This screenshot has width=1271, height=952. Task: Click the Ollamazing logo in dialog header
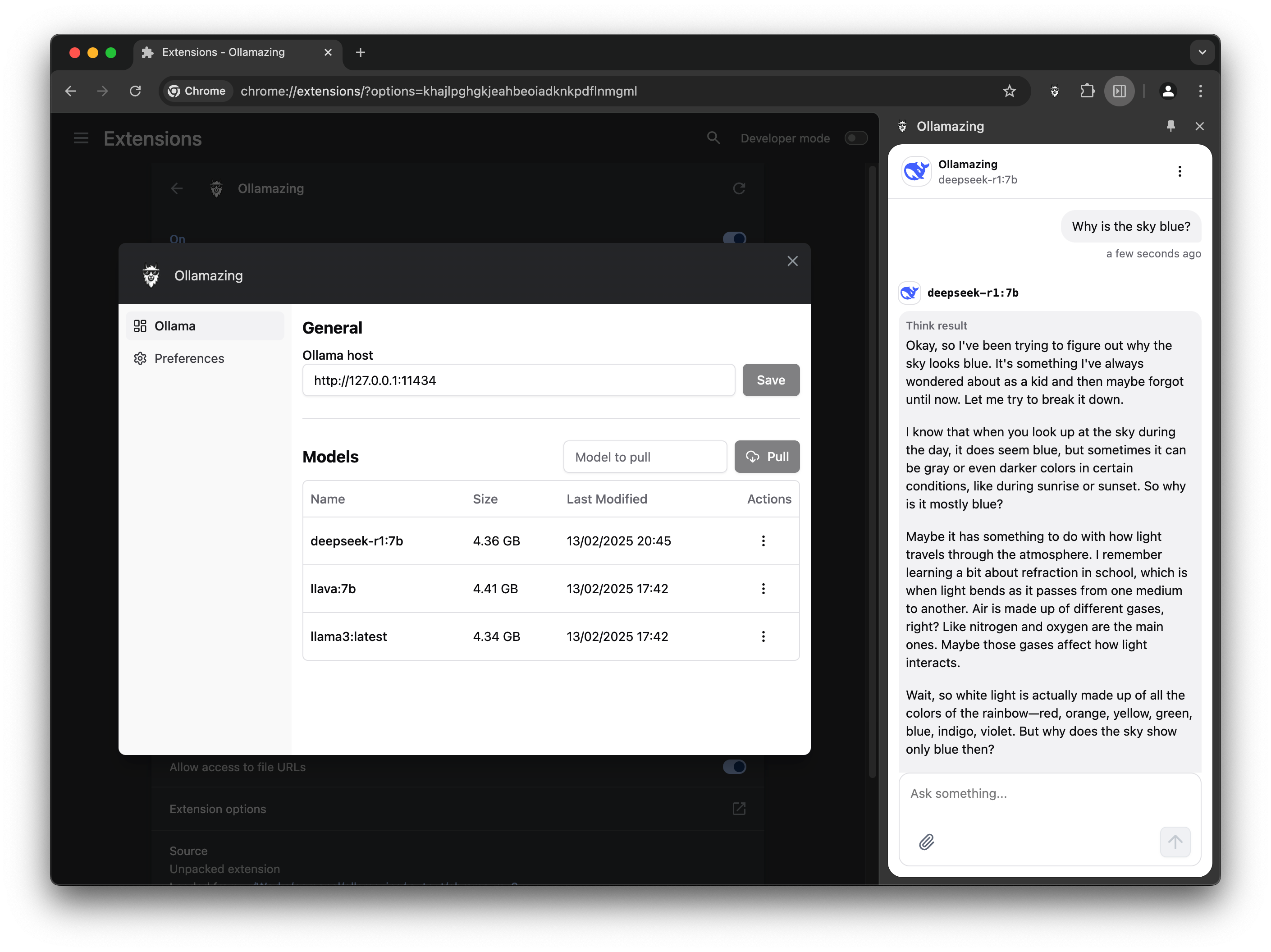click(x=151, y=275)
